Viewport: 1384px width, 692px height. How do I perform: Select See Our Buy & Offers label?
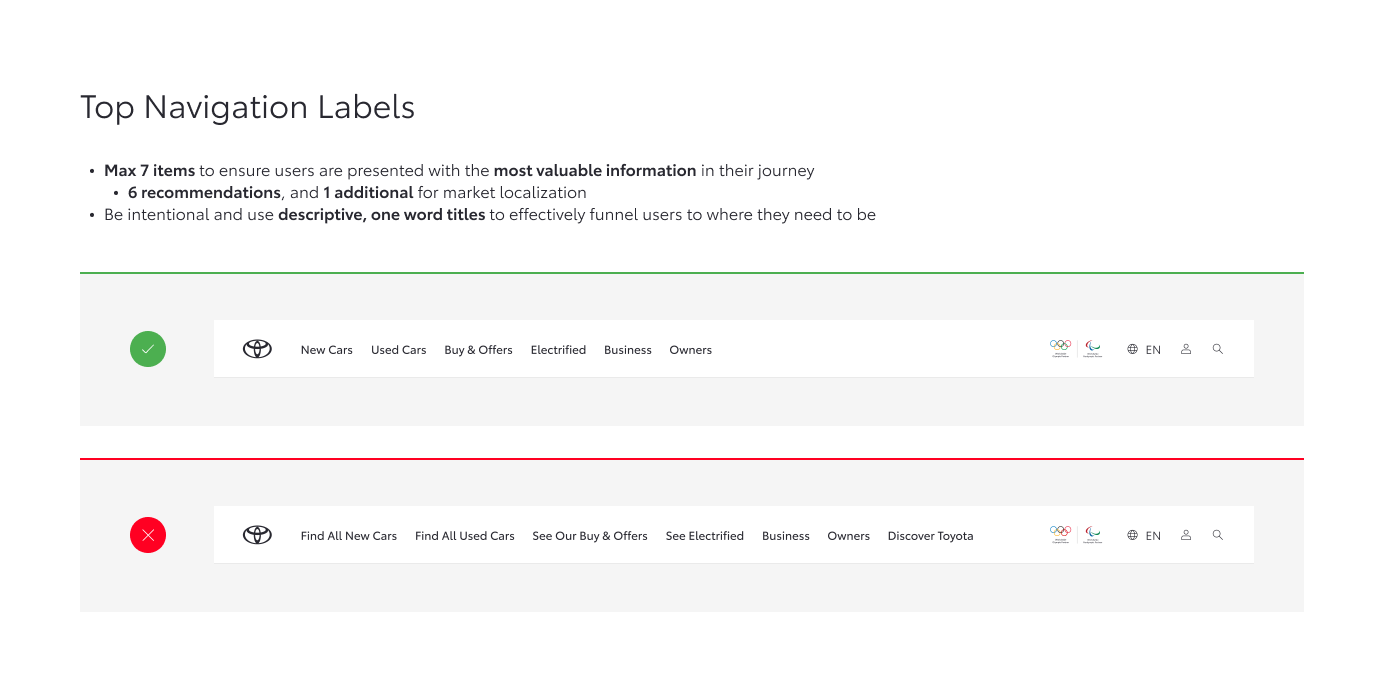[x=589, y=536]
